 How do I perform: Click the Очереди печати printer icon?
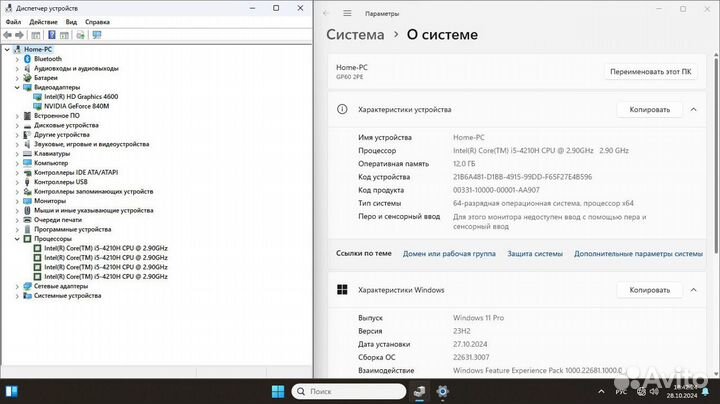click(x=27, y=219)
